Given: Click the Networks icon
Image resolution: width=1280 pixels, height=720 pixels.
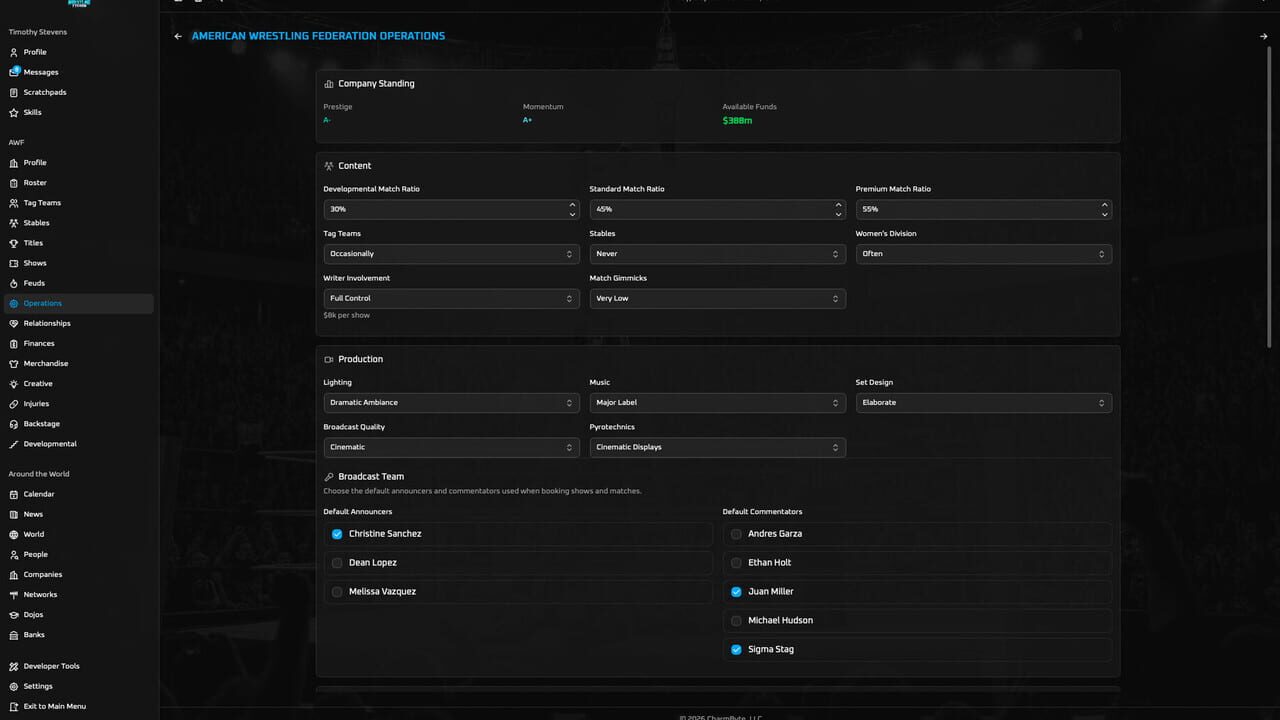Looking at the screenshot, I should 14,595.
